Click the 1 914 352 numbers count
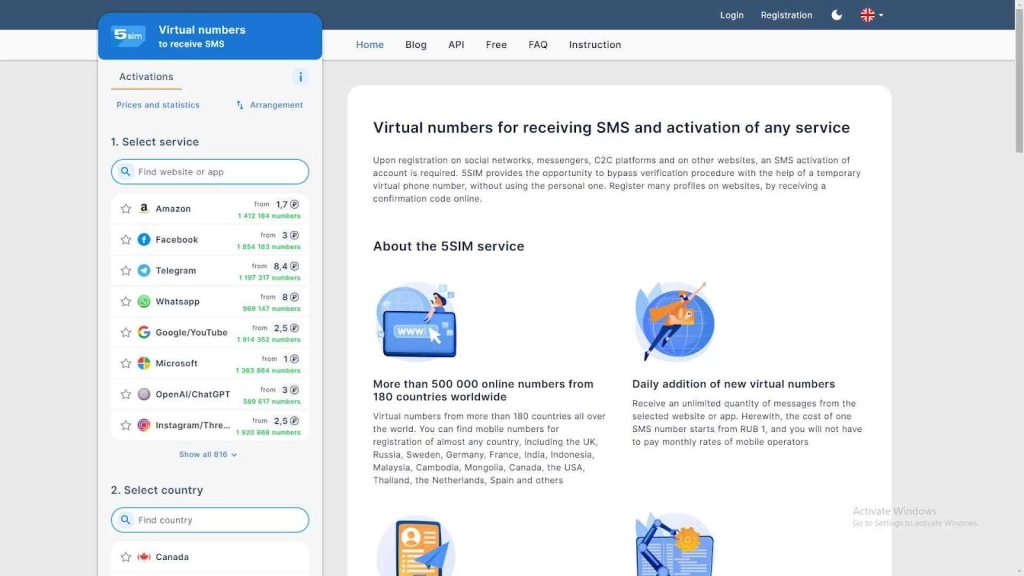 (x=268, y=340)
